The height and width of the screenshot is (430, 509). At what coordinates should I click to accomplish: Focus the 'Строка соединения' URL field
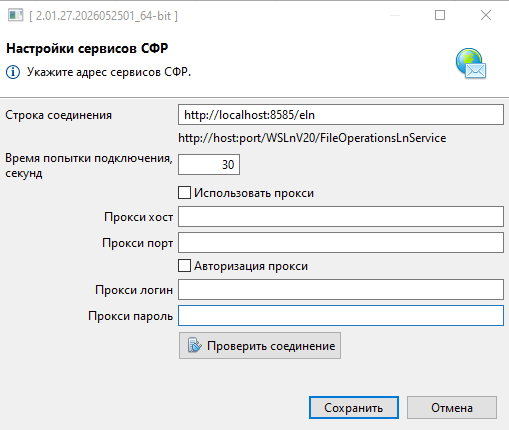(341, 115)
